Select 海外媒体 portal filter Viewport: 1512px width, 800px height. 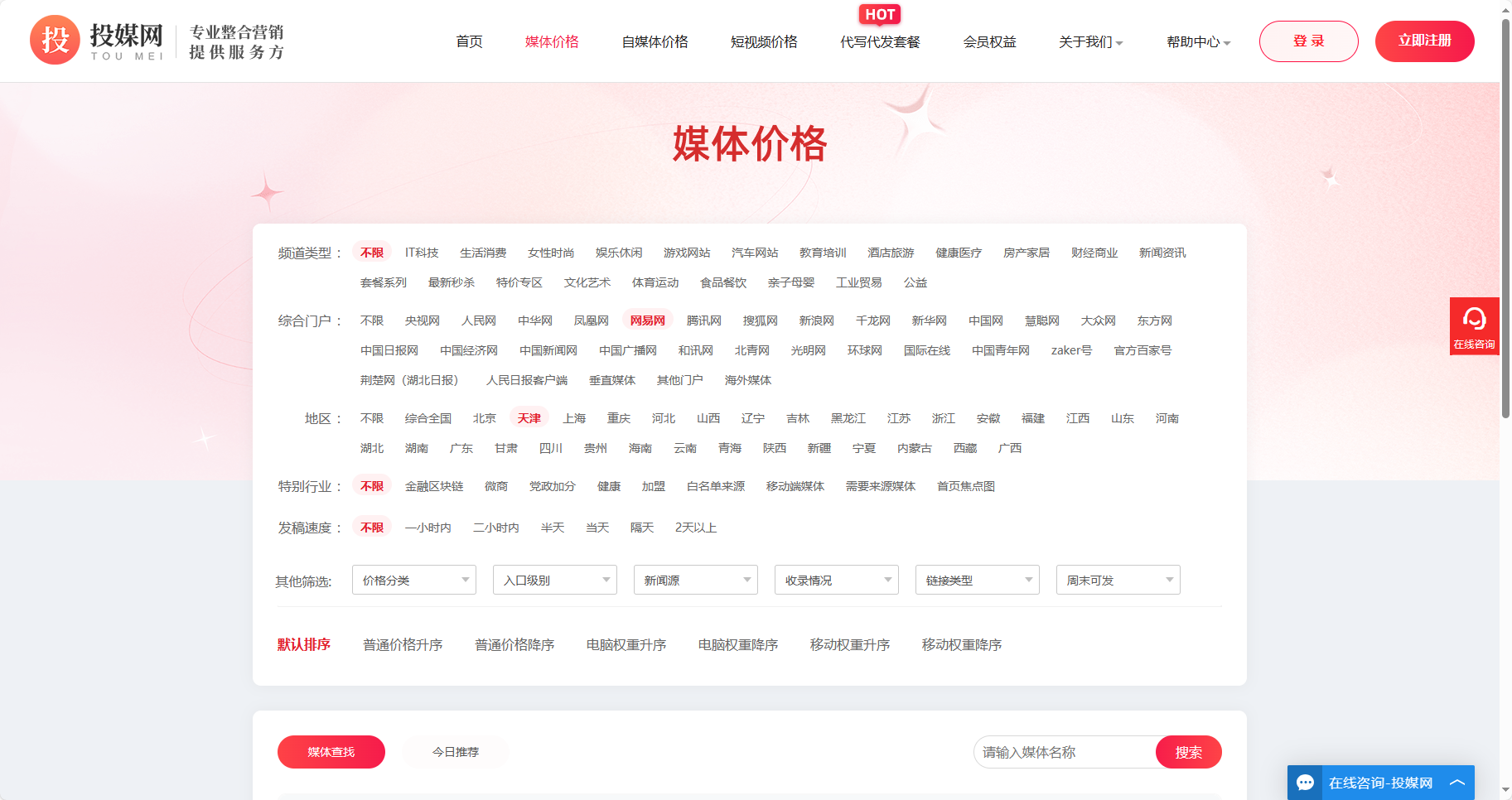(747, 380)
